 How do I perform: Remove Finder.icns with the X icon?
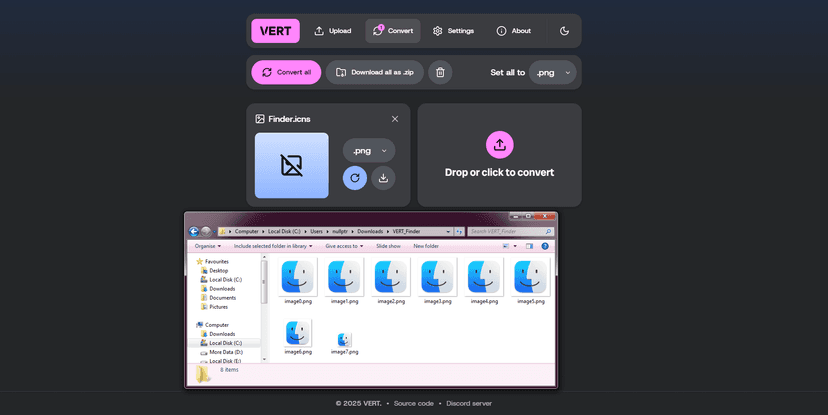pyautogui.click(x=395, y=119)
